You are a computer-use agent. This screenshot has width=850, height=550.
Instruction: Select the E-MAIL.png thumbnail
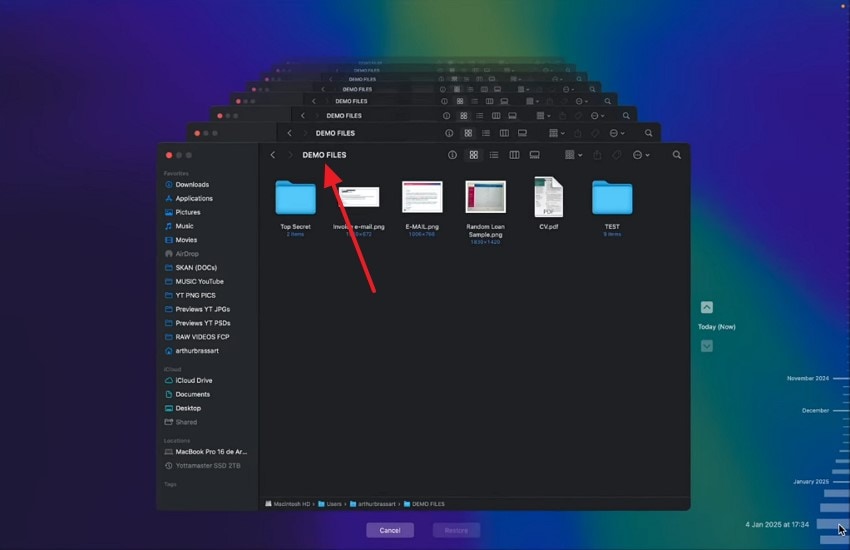tap(422, 197)
